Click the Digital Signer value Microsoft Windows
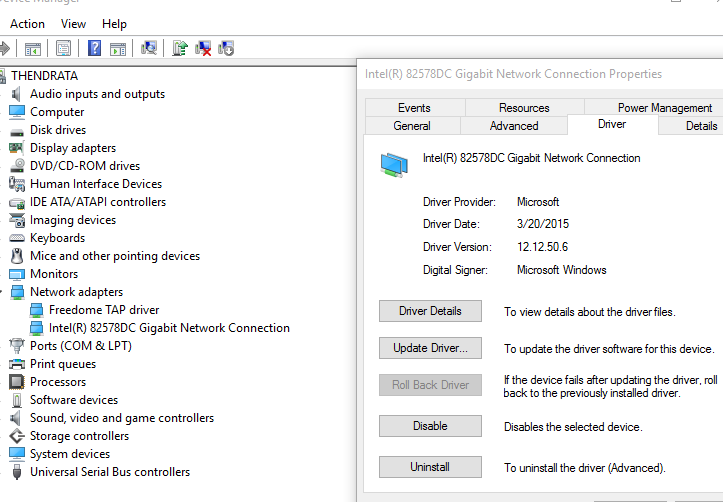The image size is (723, 502). point(562,270)
